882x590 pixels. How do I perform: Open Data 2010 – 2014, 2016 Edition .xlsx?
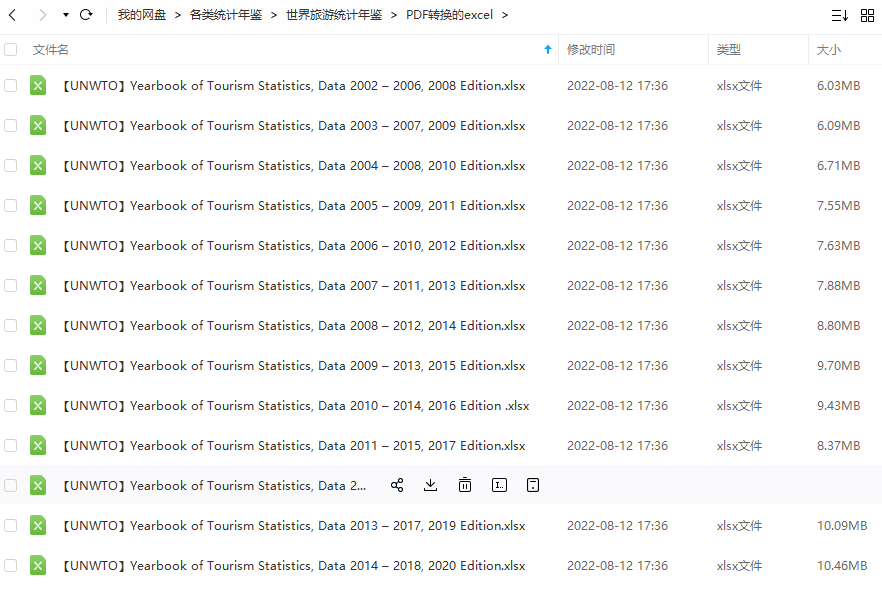coord(296,405)
